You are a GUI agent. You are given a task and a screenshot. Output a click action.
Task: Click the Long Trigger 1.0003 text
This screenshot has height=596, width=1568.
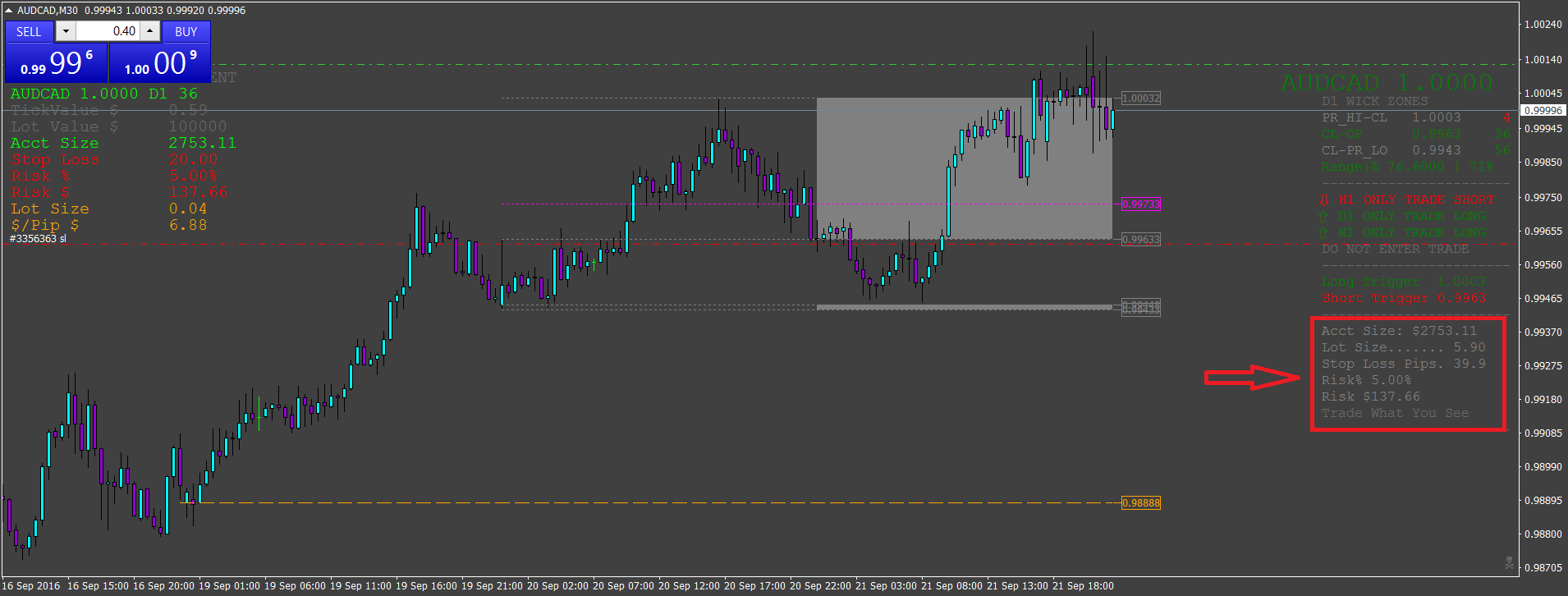coord(1404,282)
